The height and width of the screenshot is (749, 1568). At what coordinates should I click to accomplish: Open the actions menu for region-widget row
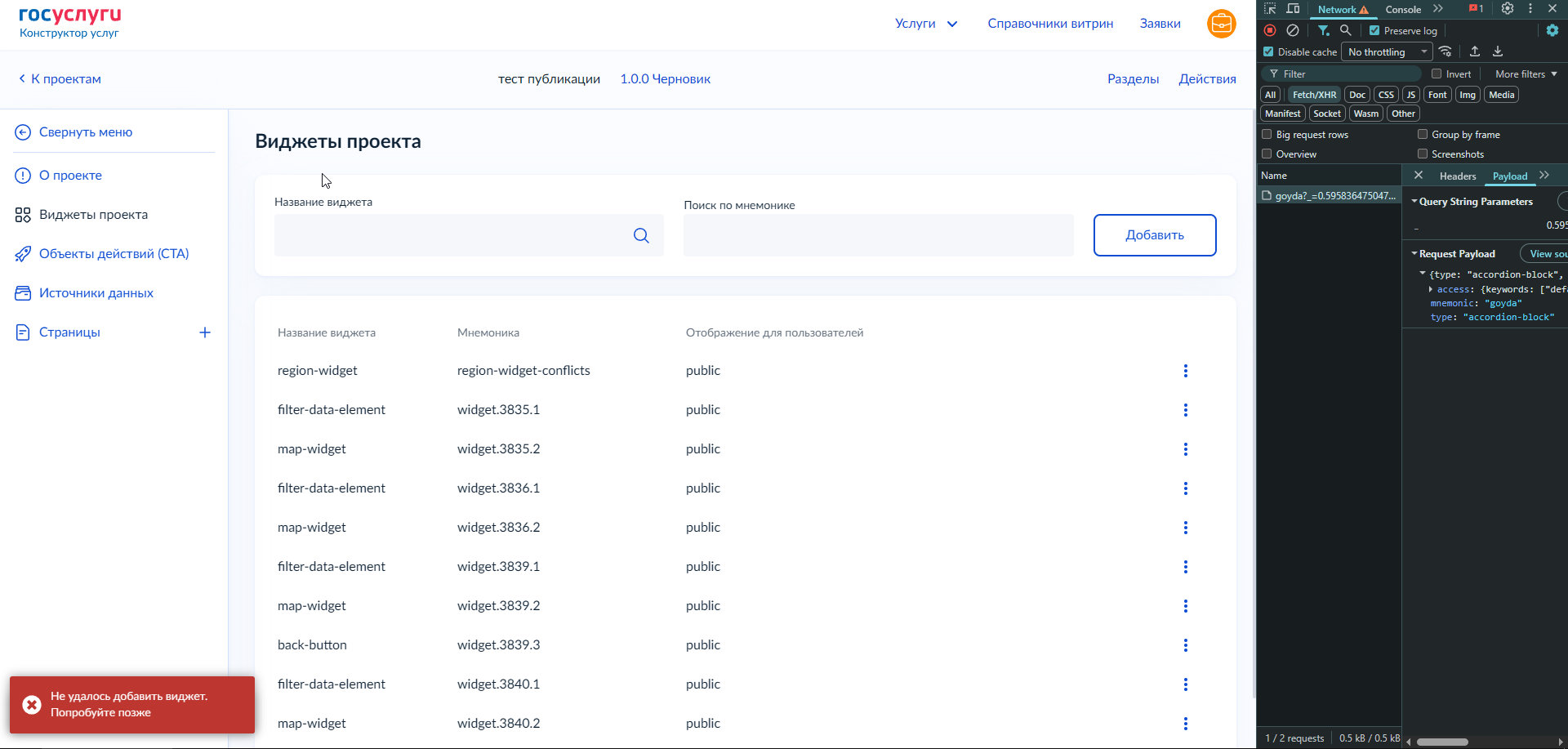1186,371
